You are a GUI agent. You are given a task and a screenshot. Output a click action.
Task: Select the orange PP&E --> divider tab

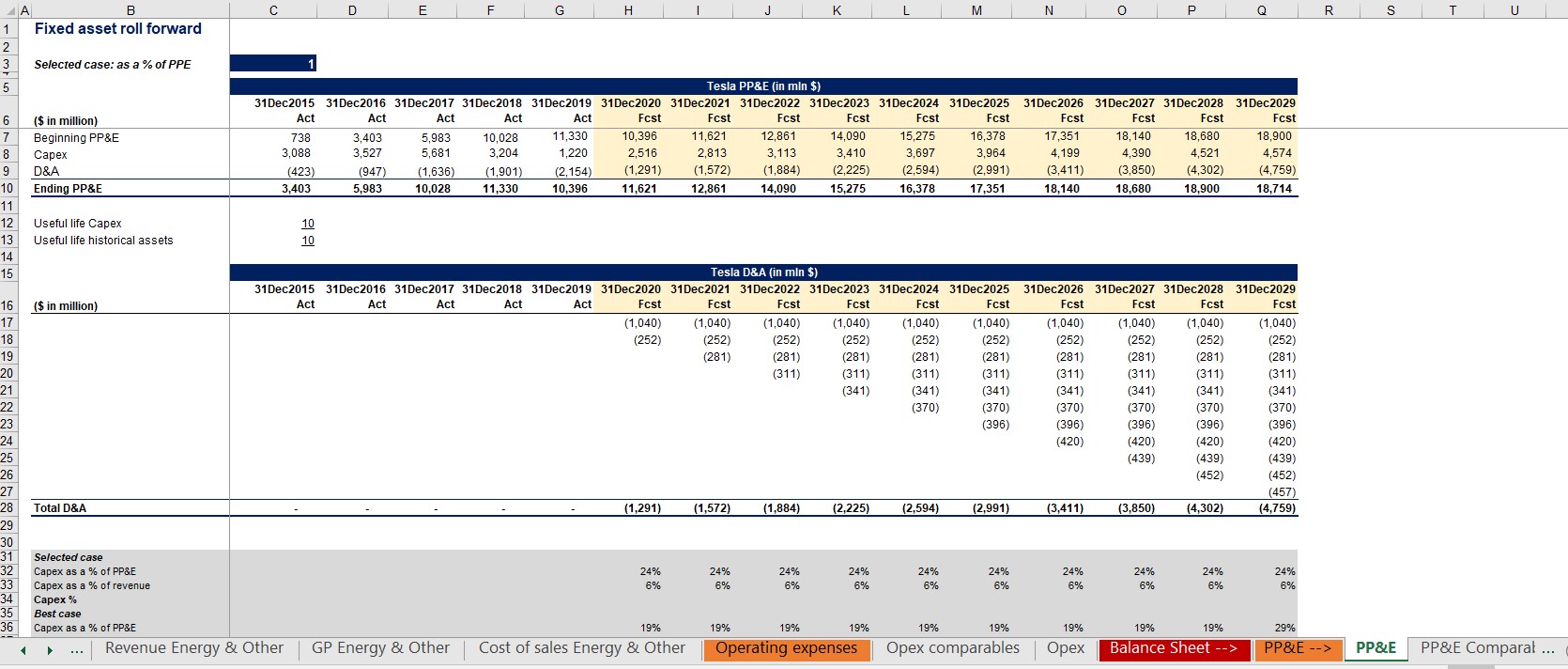coord(1298,648)
